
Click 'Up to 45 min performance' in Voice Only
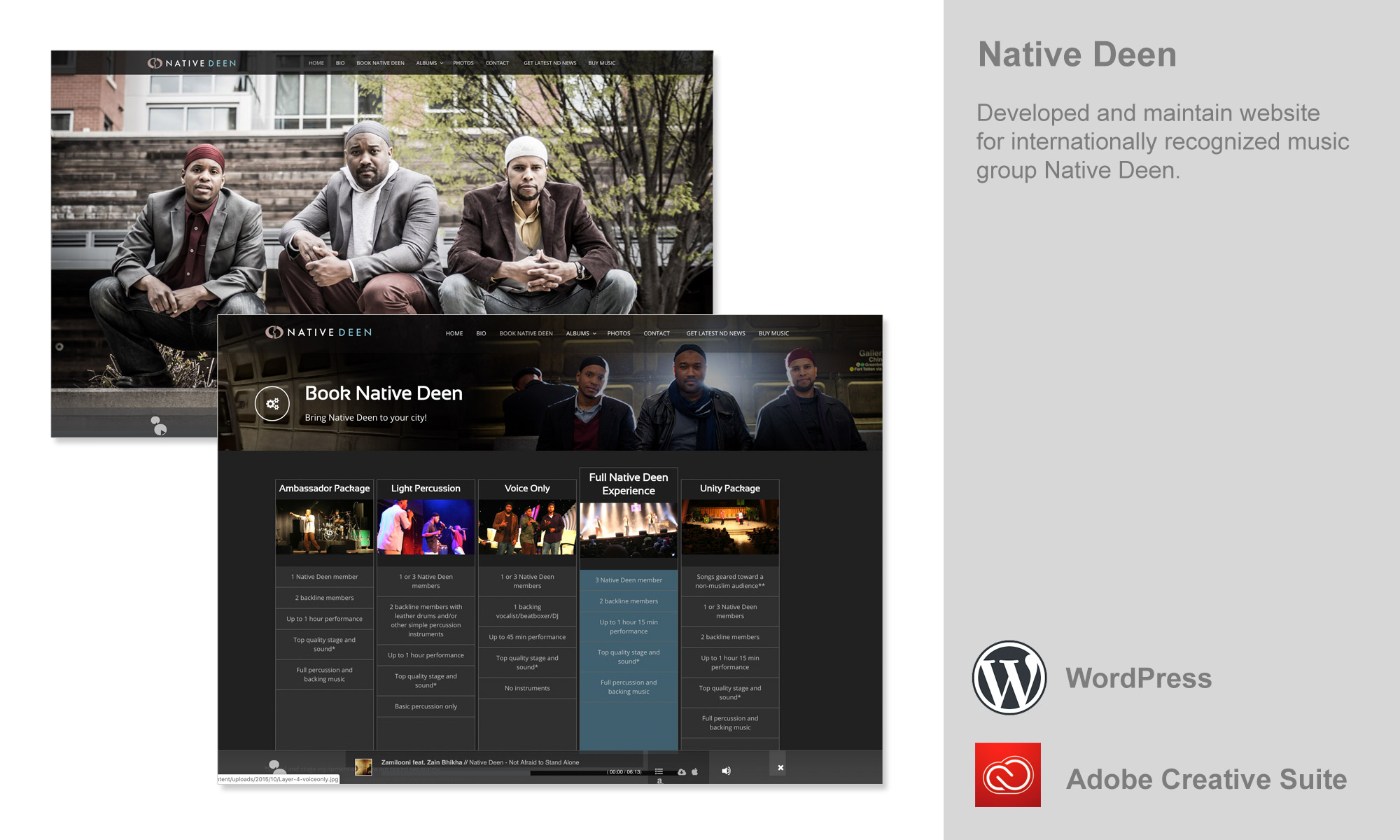(x=527, y=637)
